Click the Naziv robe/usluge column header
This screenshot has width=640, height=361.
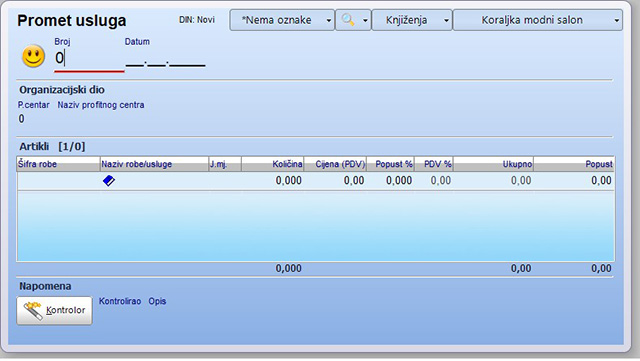[154, 164]
